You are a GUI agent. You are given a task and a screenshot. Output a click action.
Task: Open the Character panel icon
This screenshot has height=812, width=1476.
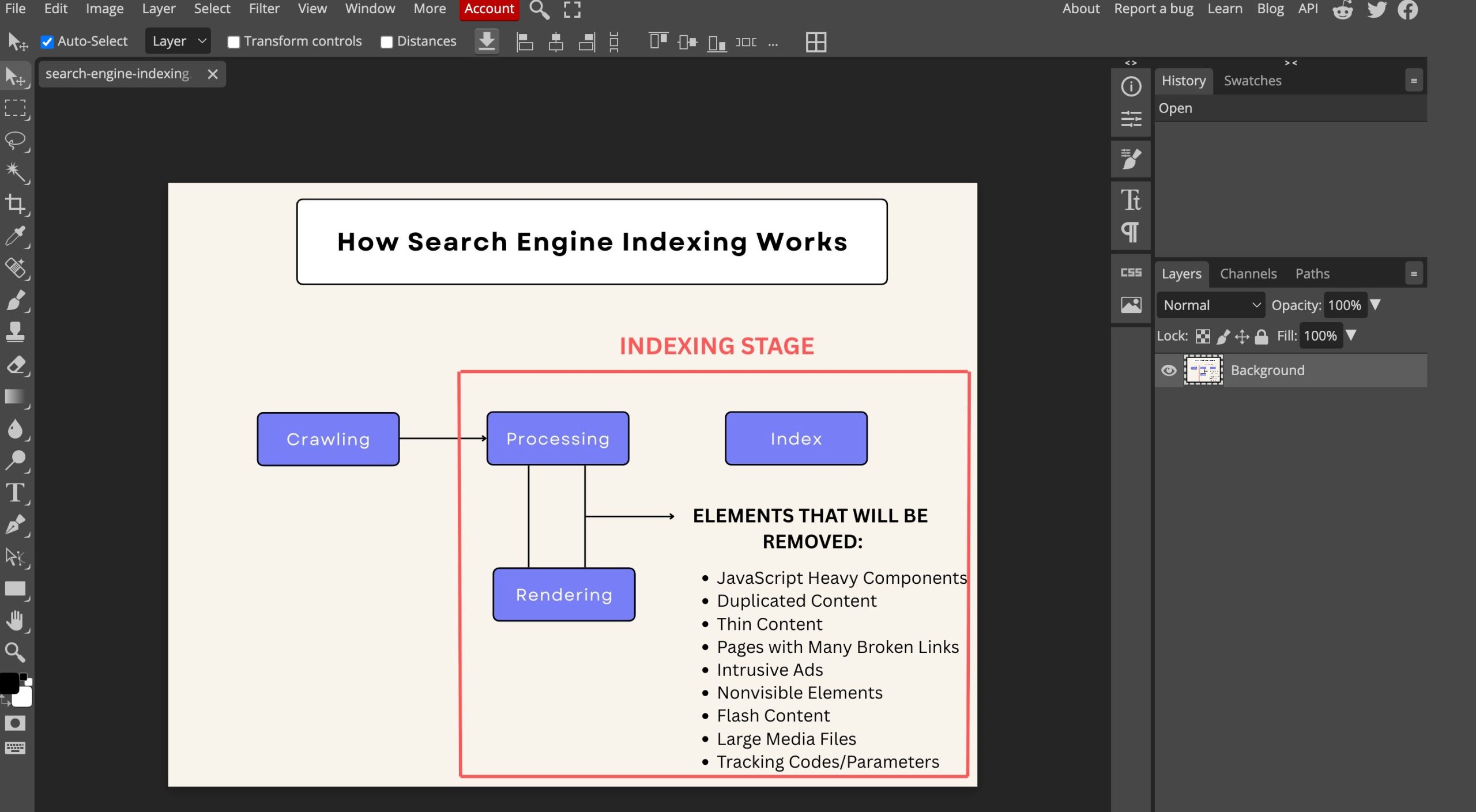click(1131, 200)
